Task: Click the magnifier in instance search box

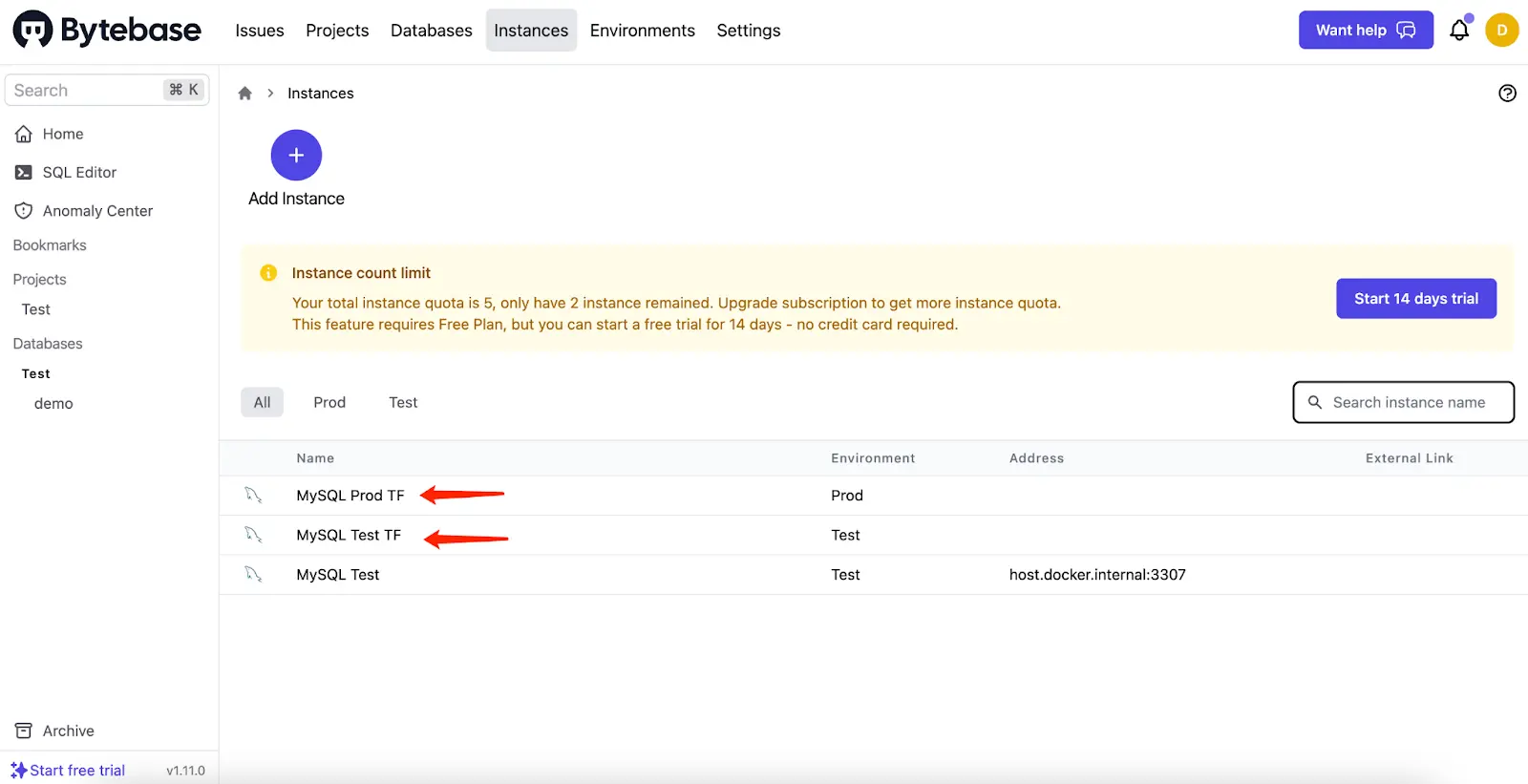Action: (1315, 402)
